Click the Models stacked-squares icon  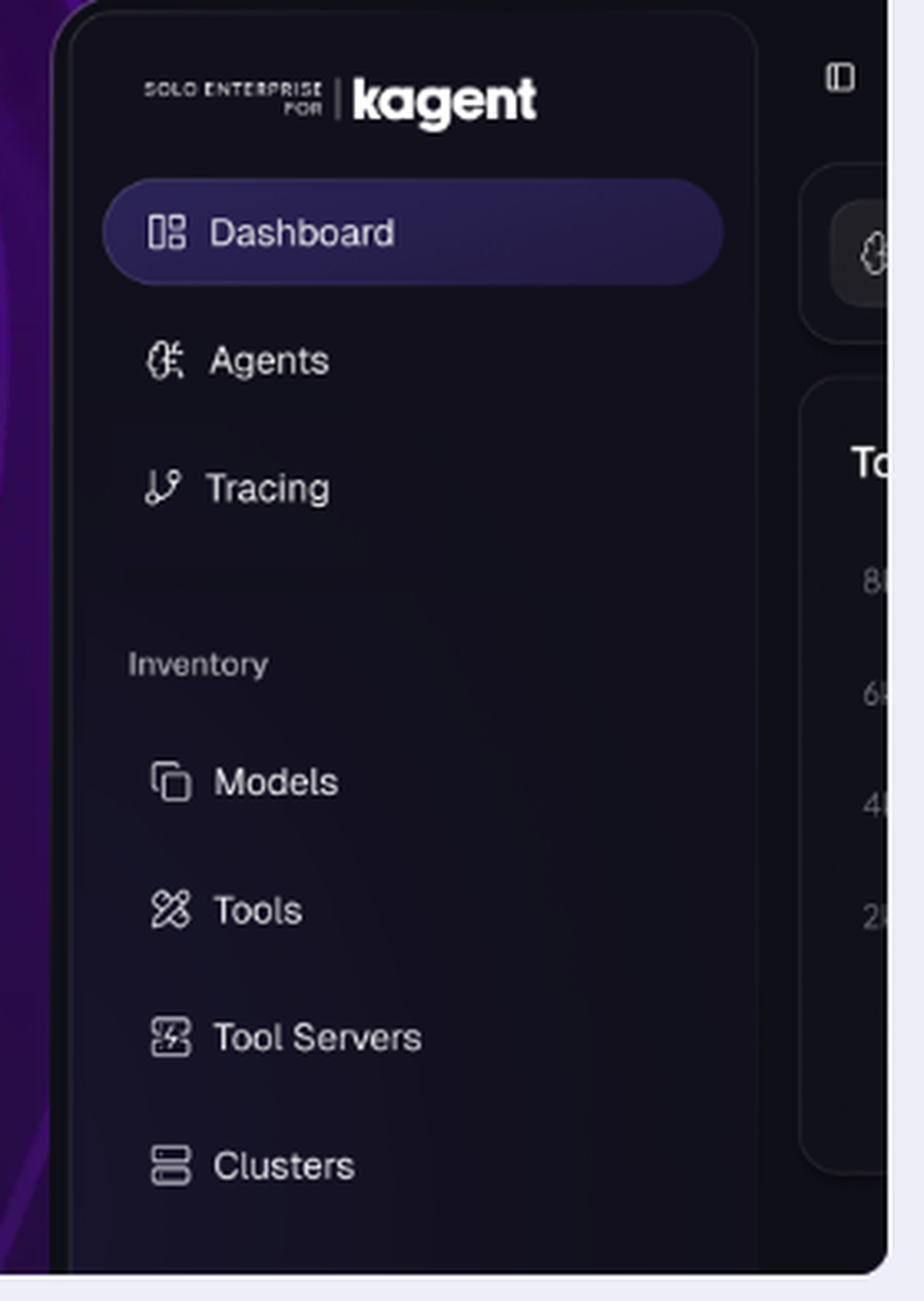point(171,782)
